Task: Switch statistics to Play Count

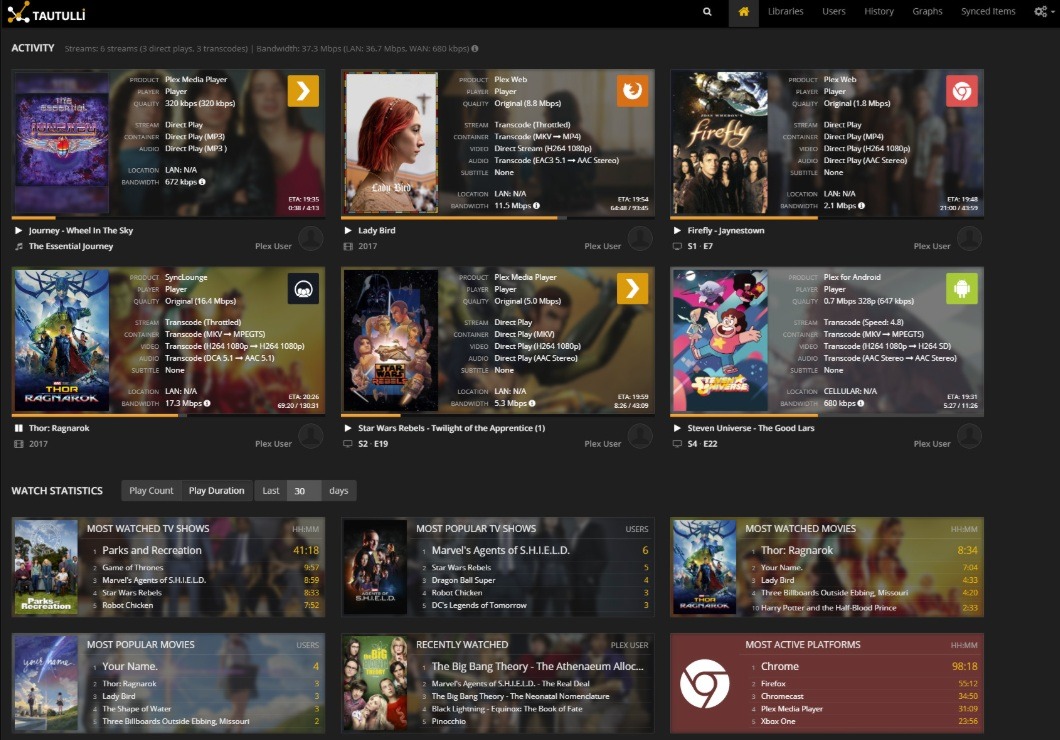Action: [x=152, y=491]
